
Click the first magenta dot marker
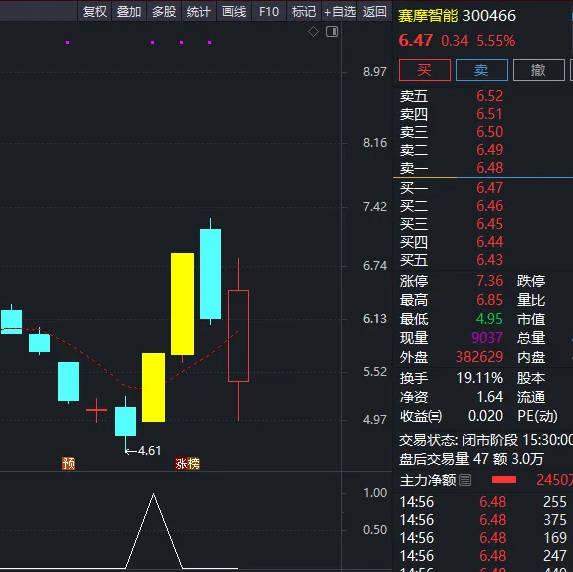68,42
